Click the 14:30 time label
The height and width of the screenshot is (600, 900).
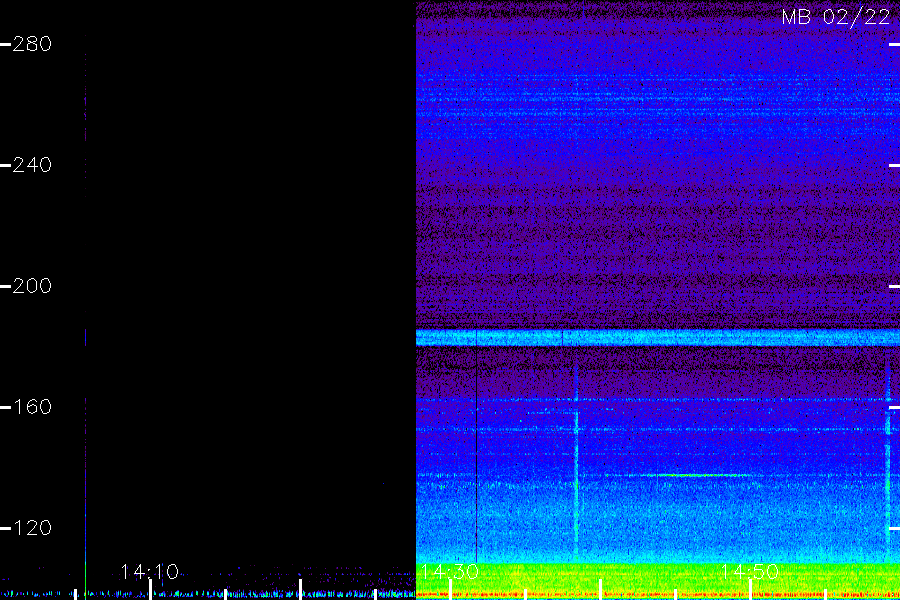pos(449,572)
